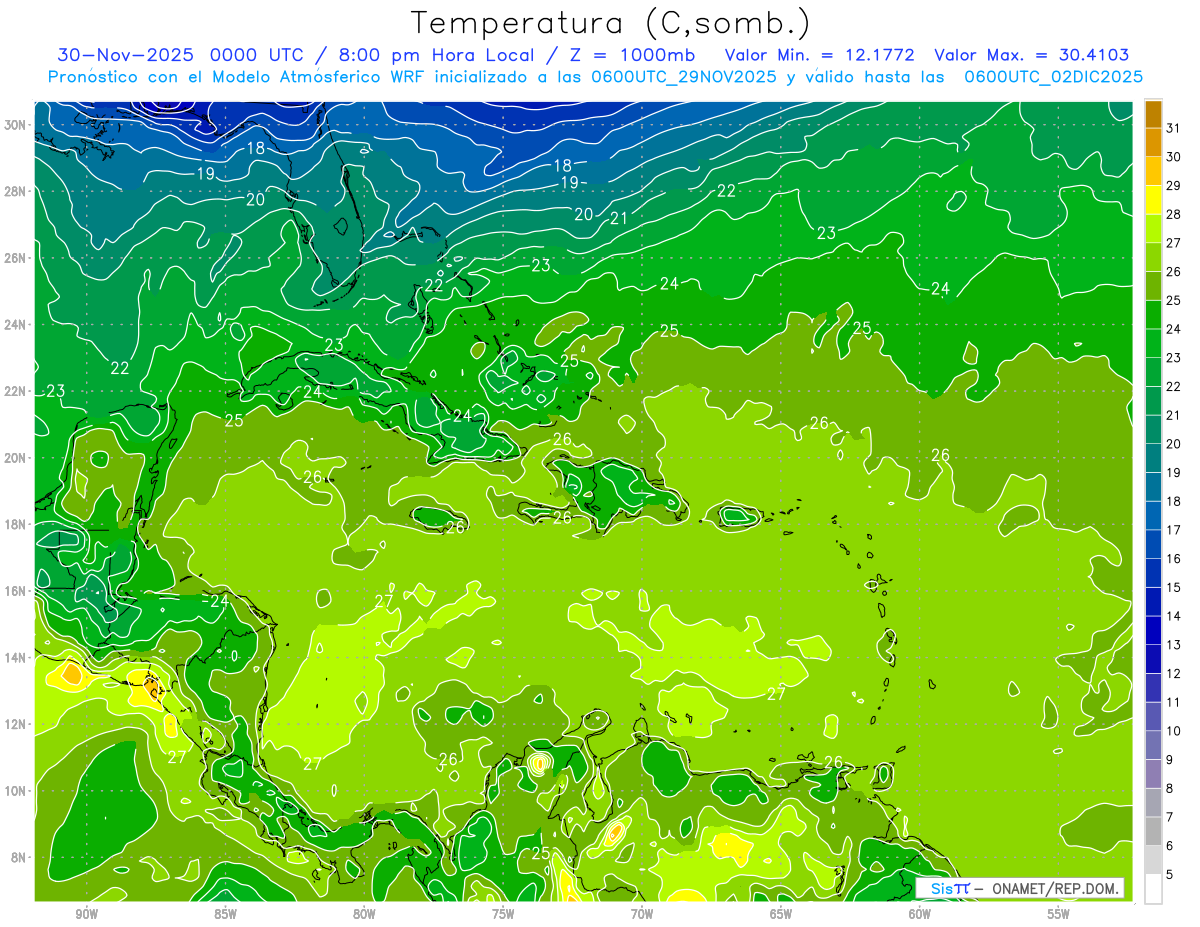Image resolution: width=1200 pixels, height=927 pixels.
Task: Click the longitude label 70W
Action: pyautogui.click(x=642, y=913)
